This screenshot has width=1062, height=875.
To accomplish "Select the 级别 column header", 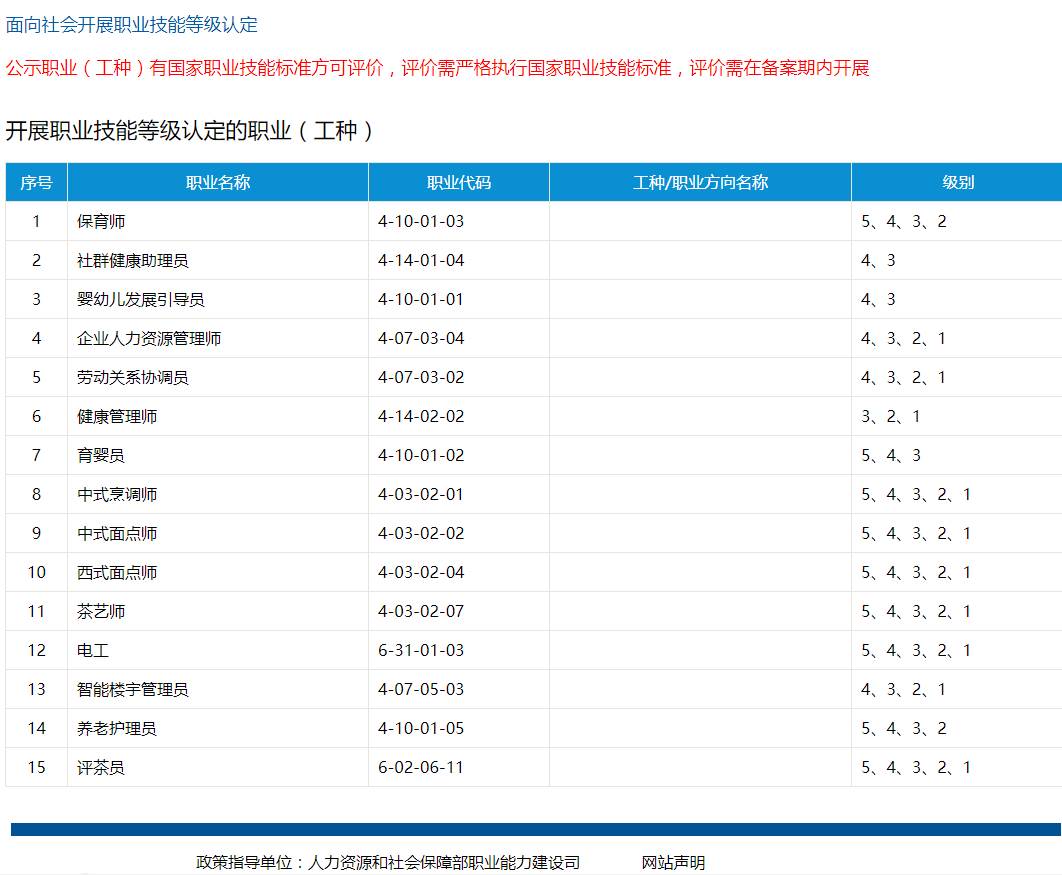I will coord(958,182).
